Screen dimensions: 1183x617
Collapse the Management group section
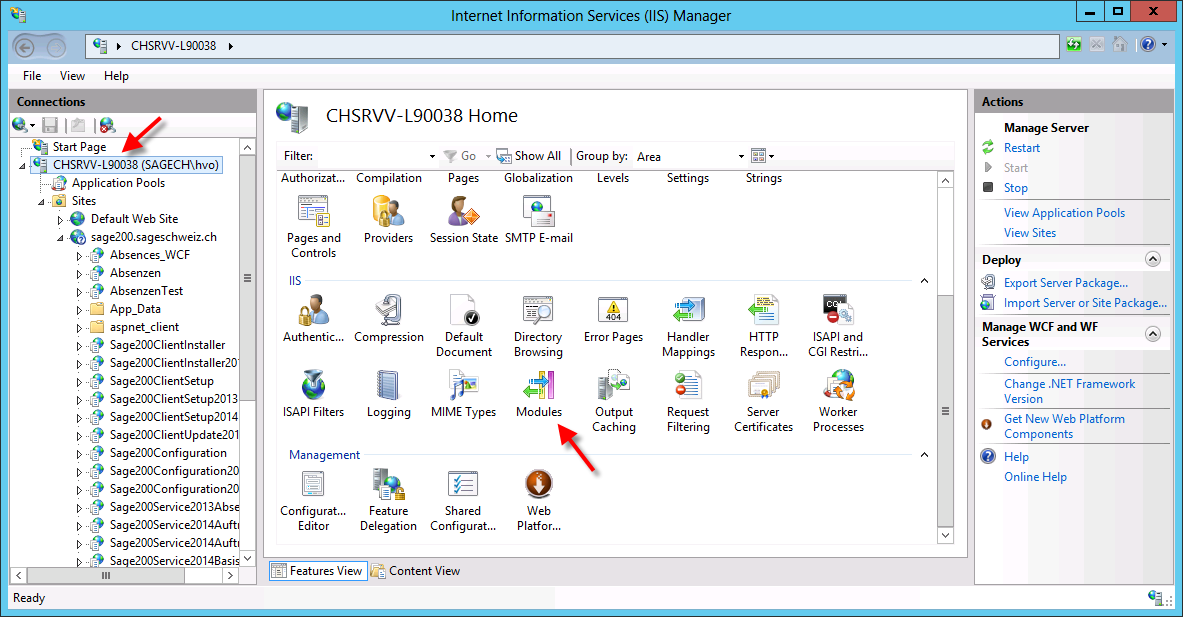point(924,455)
